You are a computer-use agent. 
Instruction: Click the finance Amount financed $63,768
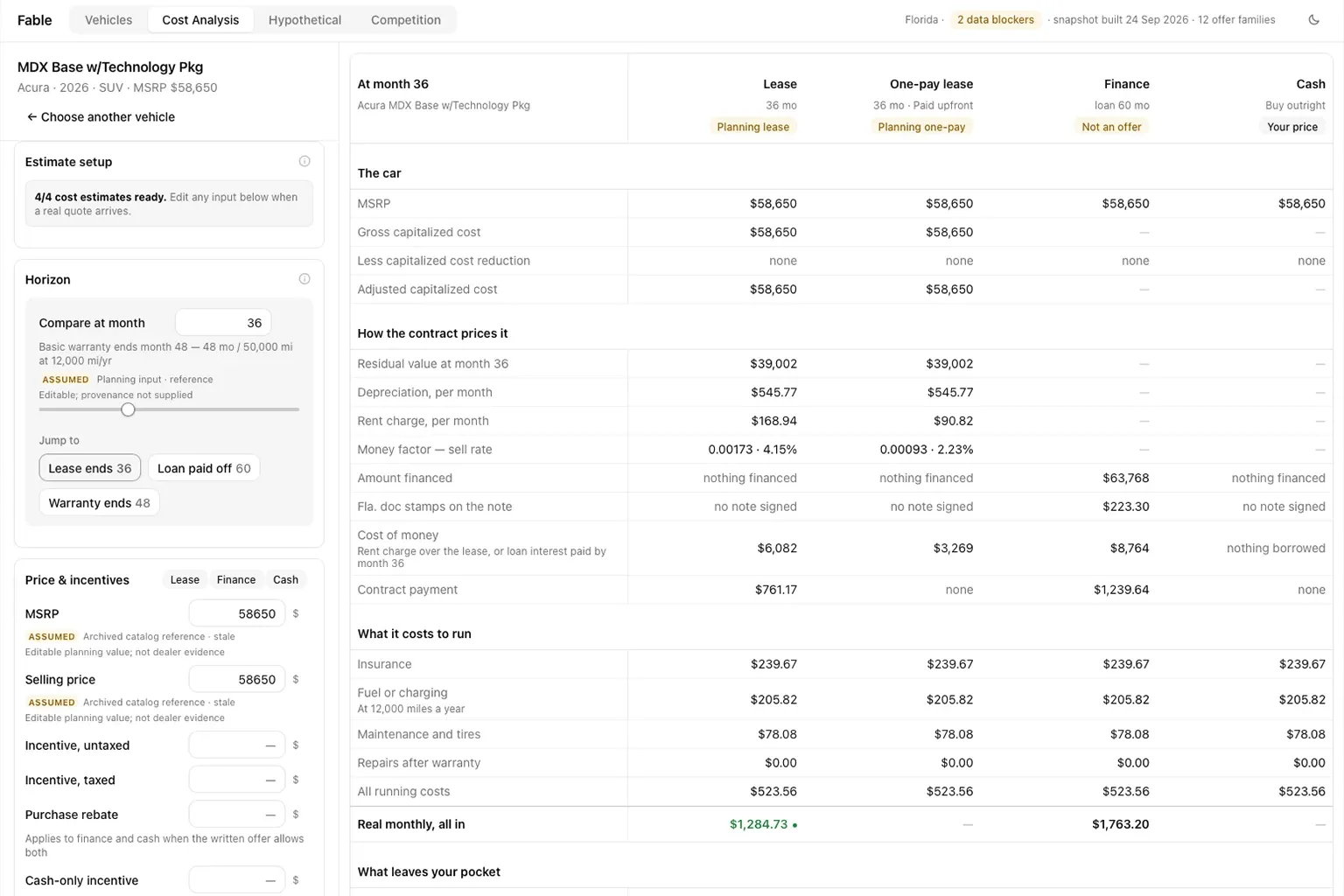point(1126,478)
